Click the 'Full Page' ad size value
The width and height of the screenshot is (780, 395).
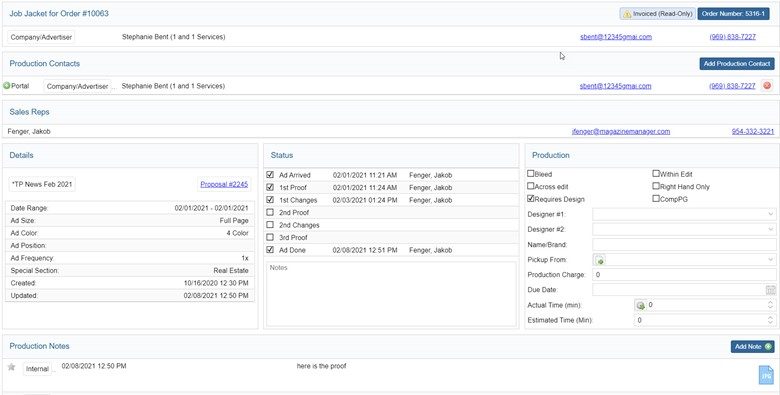234,221
